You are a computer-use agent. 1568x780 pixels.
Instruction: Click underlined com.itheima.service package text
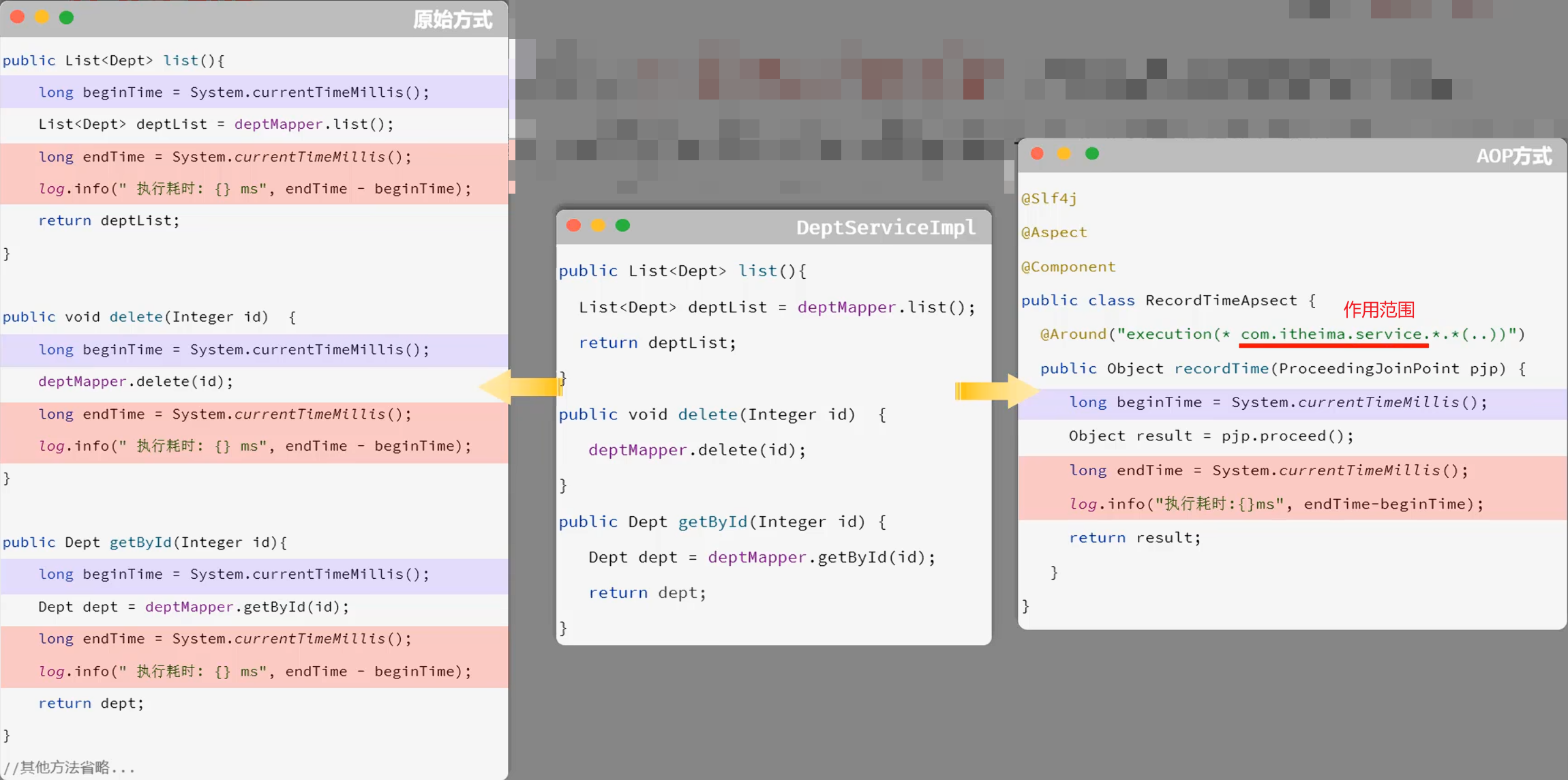pos(1333,334)
